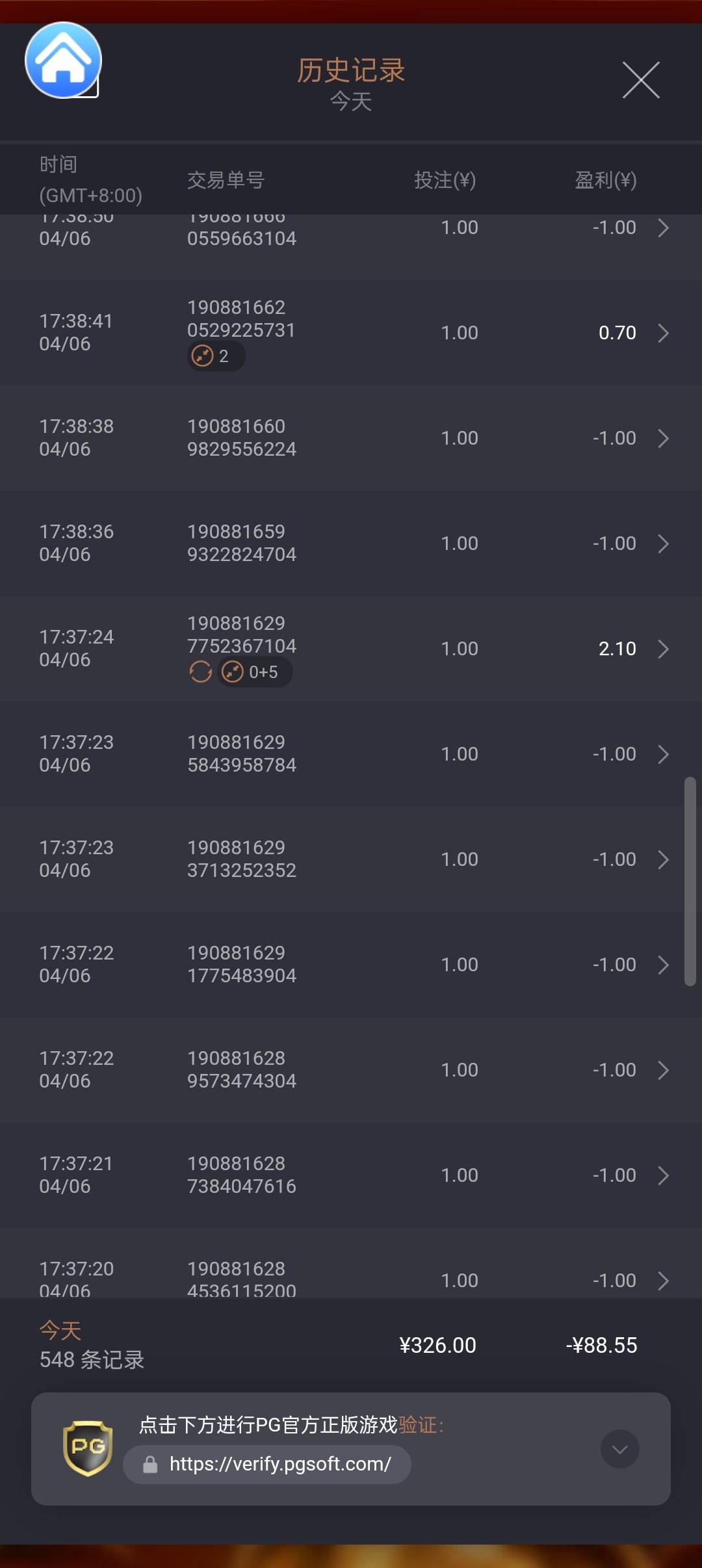
Task: Click chevron for transaction ending 9322824704
Action: (x=663, y=543)
